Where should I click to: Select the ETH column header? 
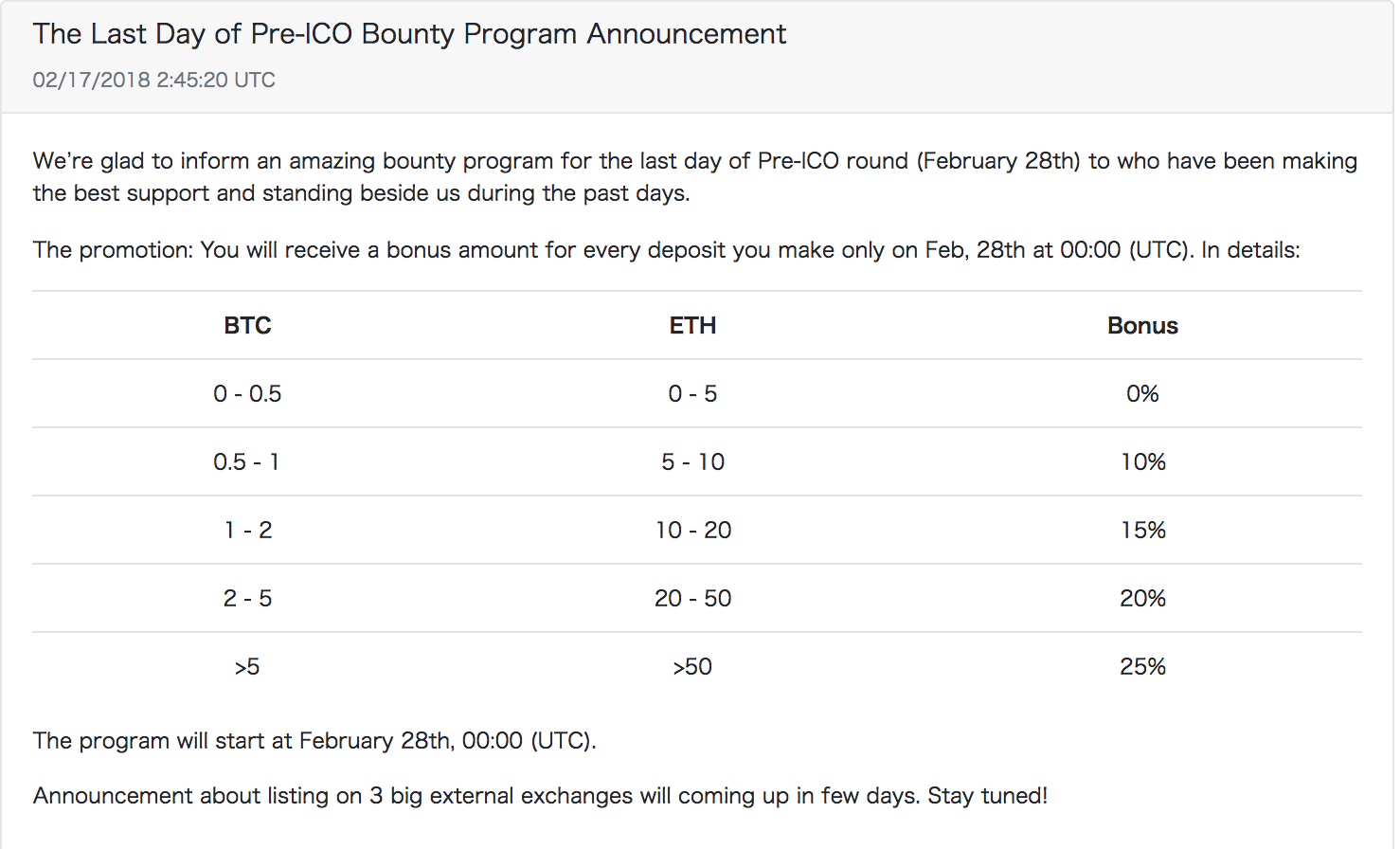(x=692, y=326)
